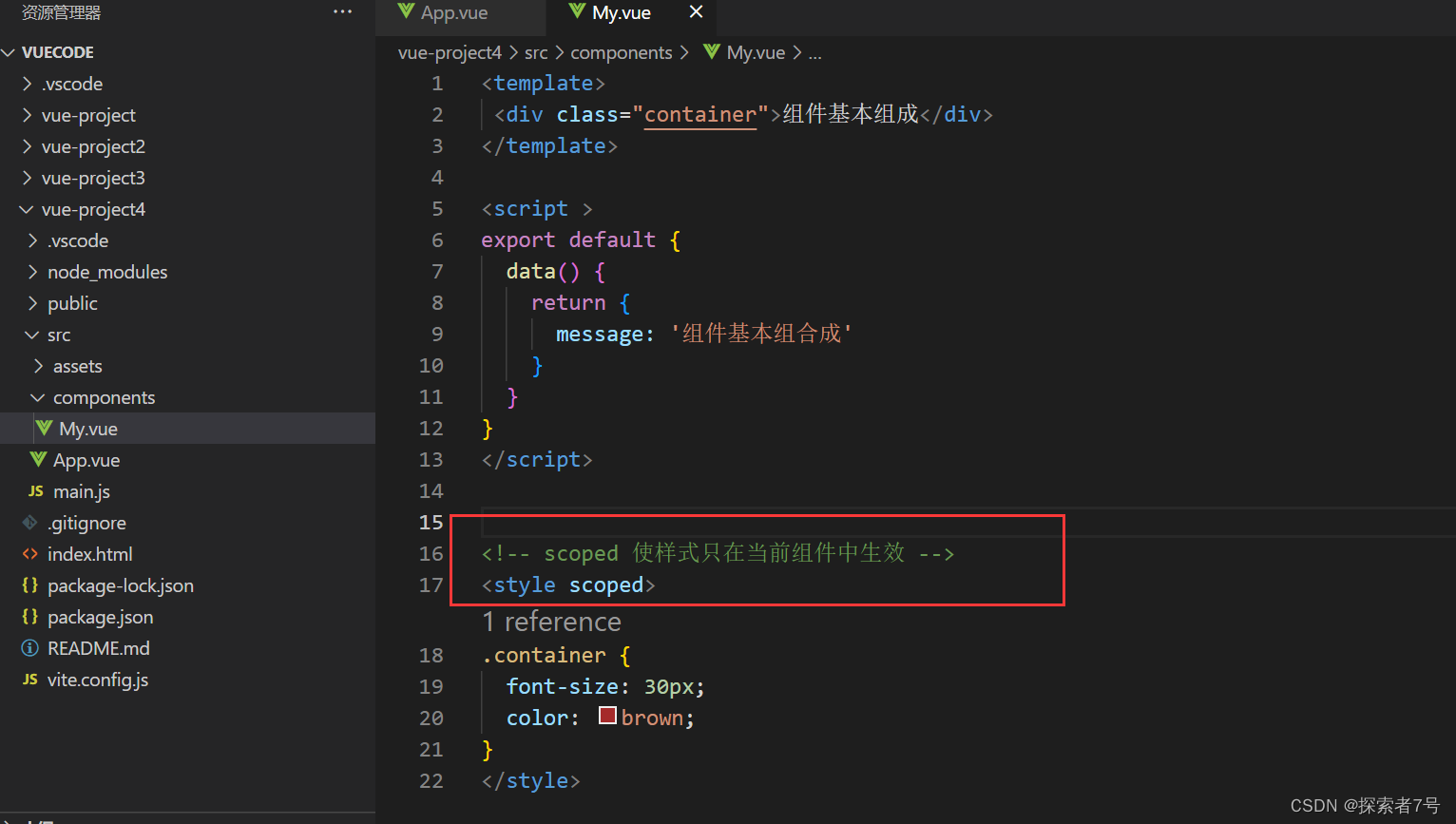This screenshot has width=1456, height=824.
Task: Click the Vue icon on App.vue tab
Action: point(407,11)
